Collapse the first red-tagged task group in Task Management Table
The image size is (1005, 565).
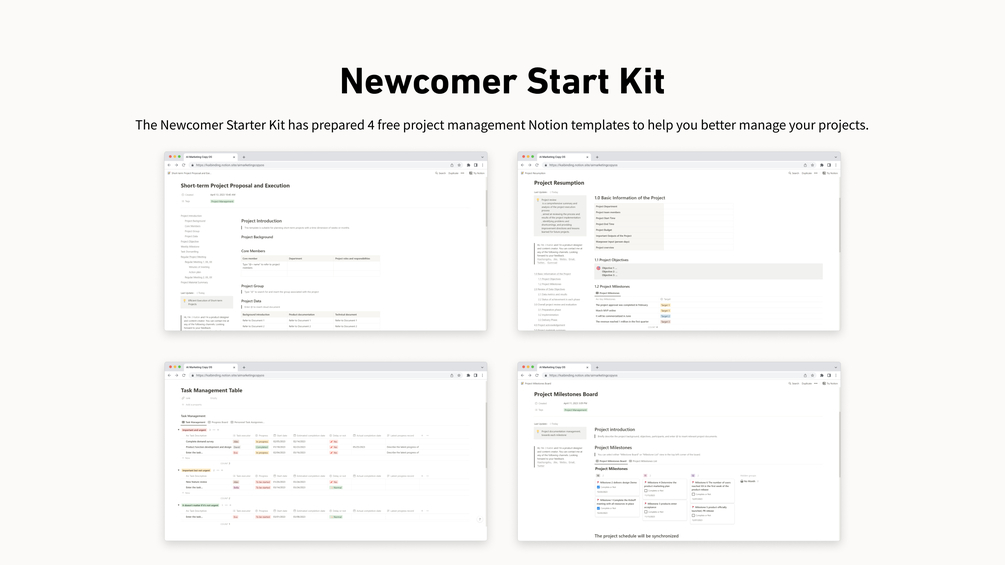point(179,430)
